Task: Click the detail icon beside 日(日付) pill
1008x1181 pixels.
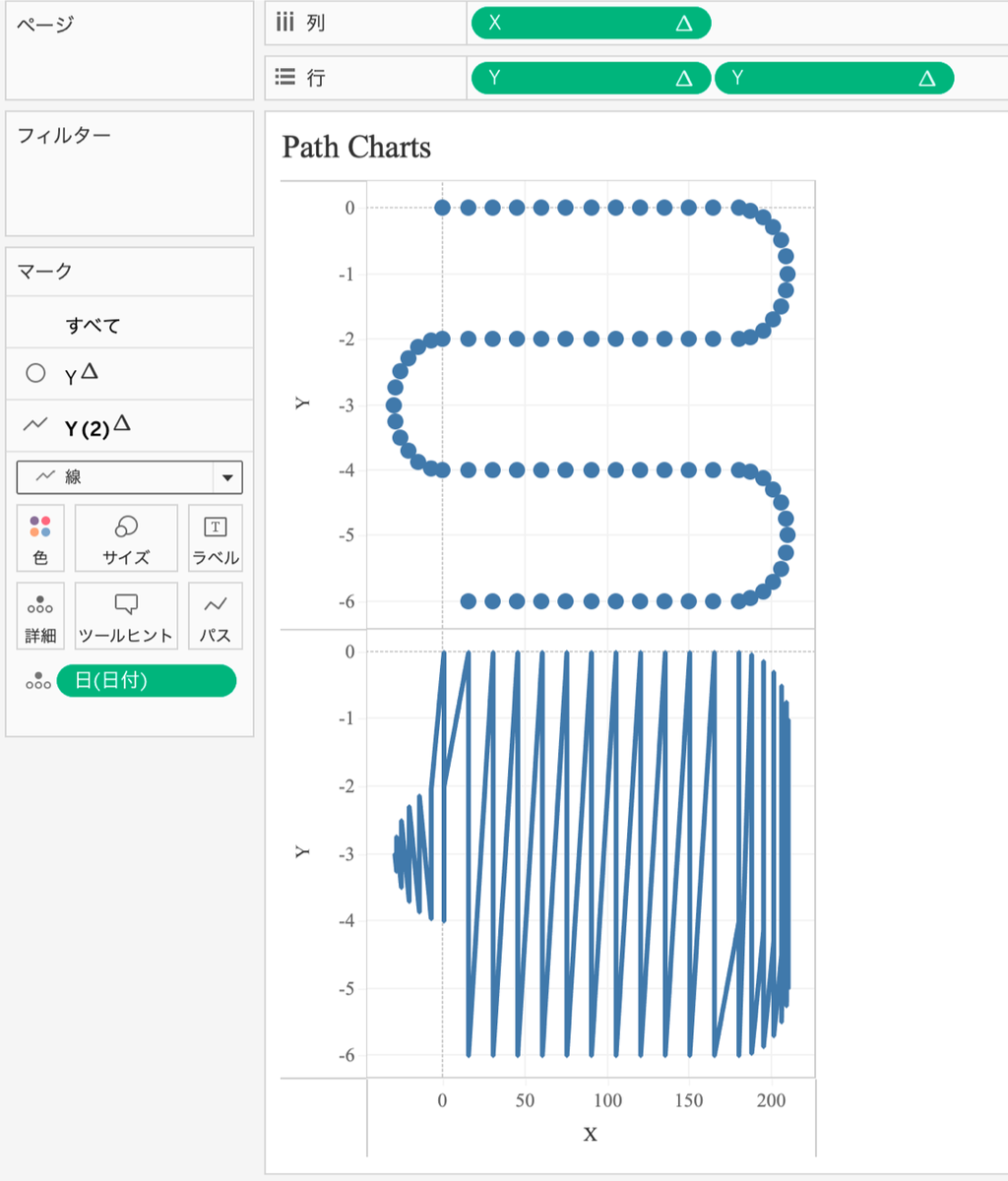Action: 38,681
